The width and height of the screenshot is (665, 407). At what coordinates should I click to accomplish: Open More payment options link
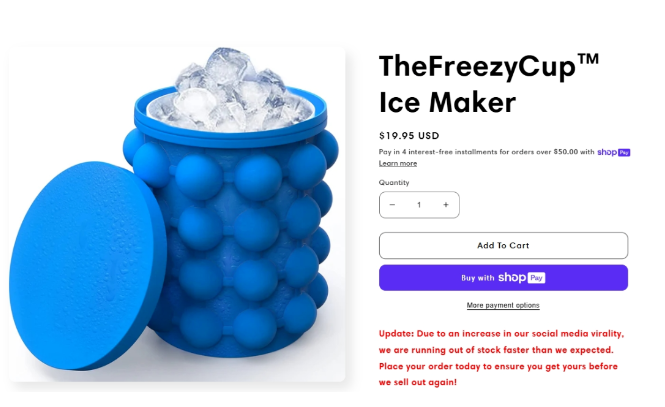tap(503, 305)
